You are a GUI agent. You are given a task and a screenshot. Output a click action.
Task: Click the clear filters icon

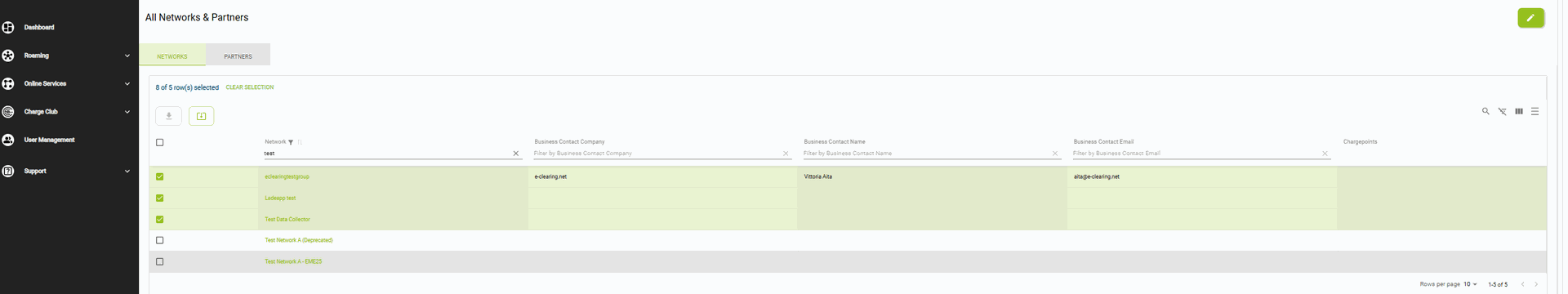pyautogui.click(x=1502, y=111)
